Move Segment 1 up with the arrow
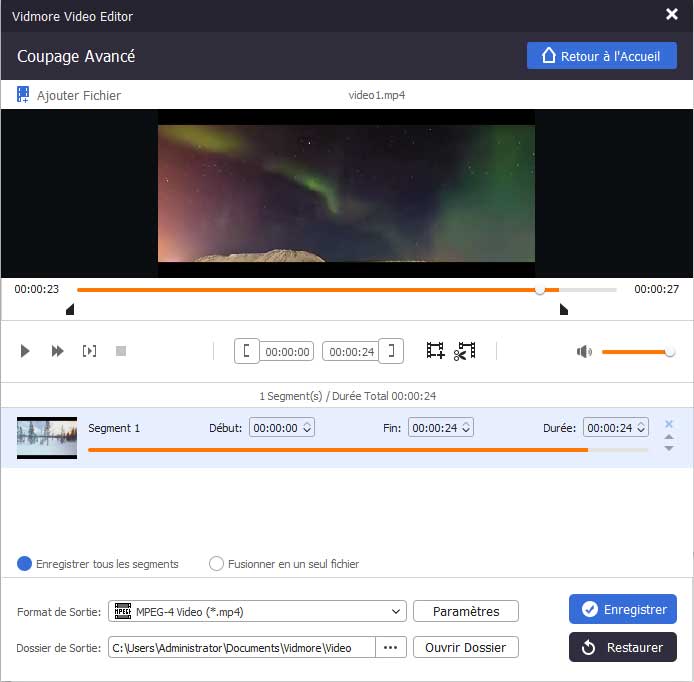 pyautogui.click(x=669, y=437)
